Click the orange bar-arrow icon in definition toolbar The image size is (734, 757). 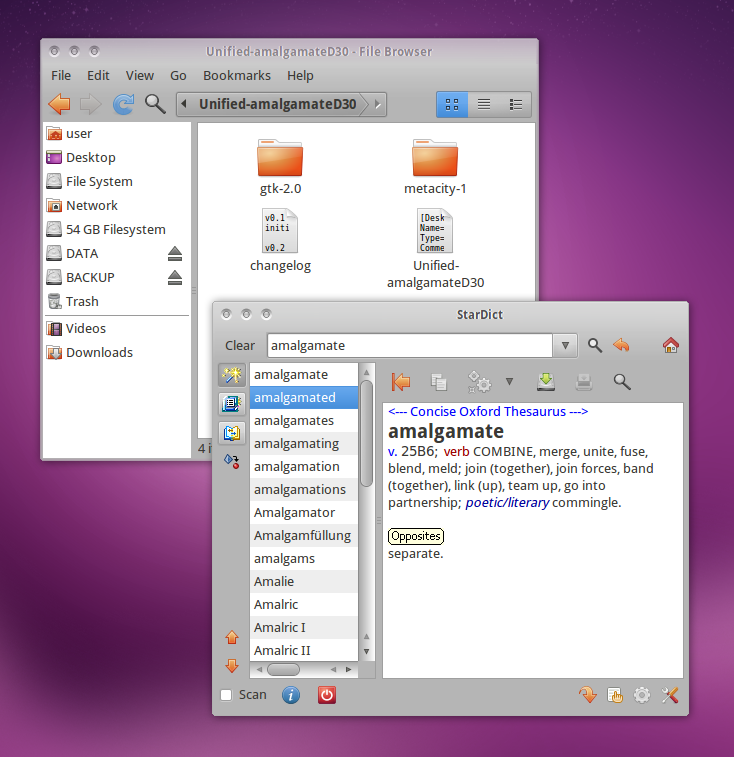click(x=401, y=382)
